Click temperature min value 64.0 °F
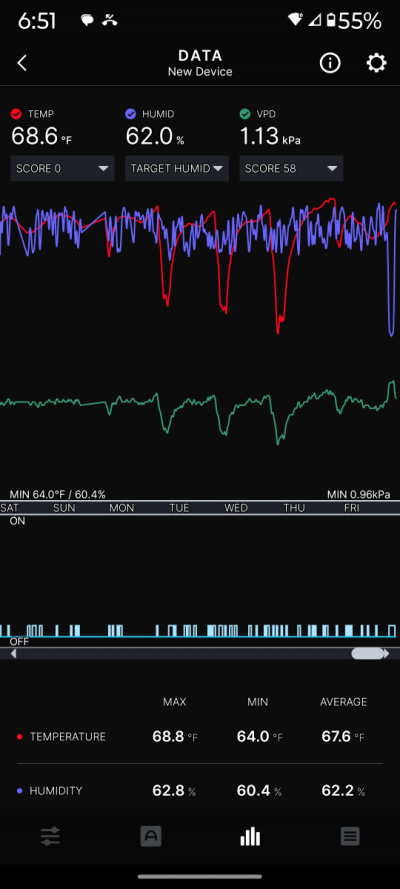 click(259, 737)
